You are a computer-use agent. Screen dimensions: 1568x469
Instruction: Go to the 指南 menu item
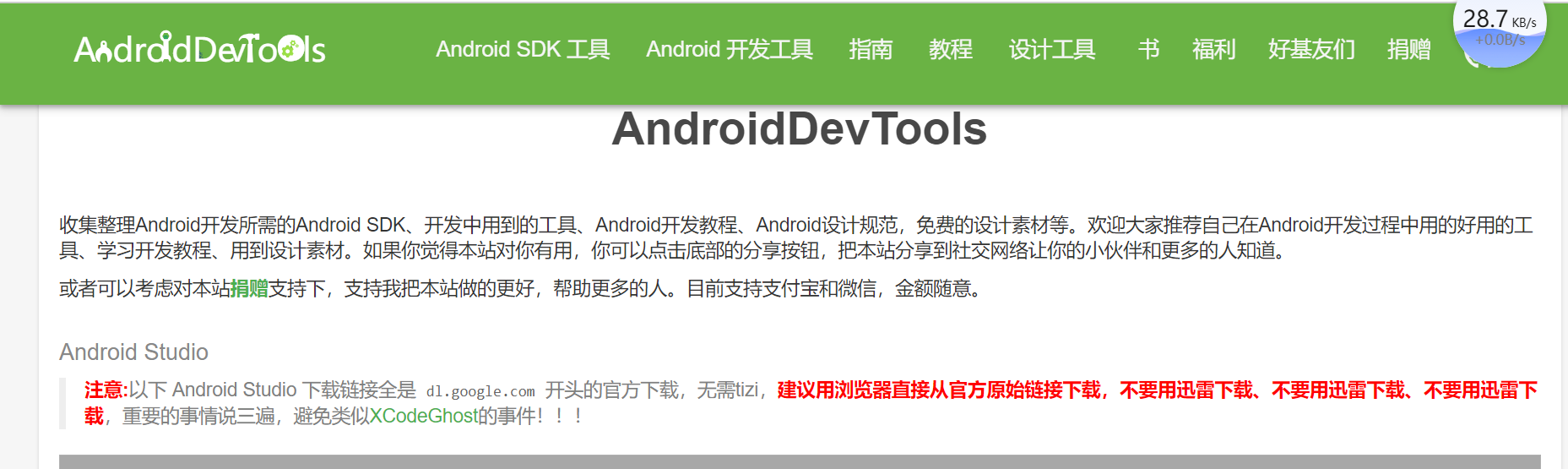(871, 49)
